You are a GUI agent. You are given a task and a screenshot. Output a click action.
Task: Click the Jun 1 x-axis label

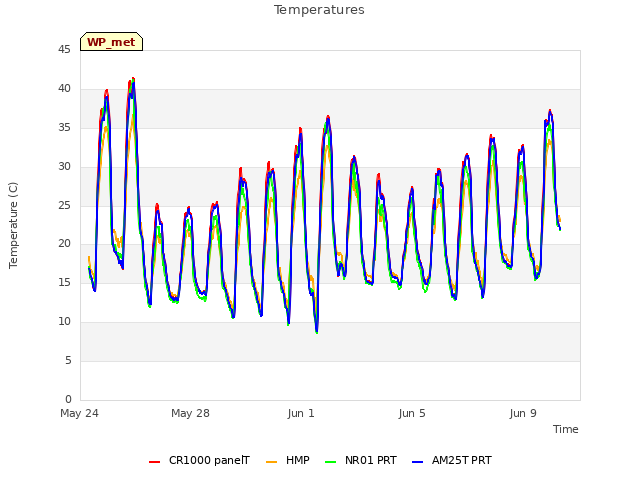[x=301, y=413]
